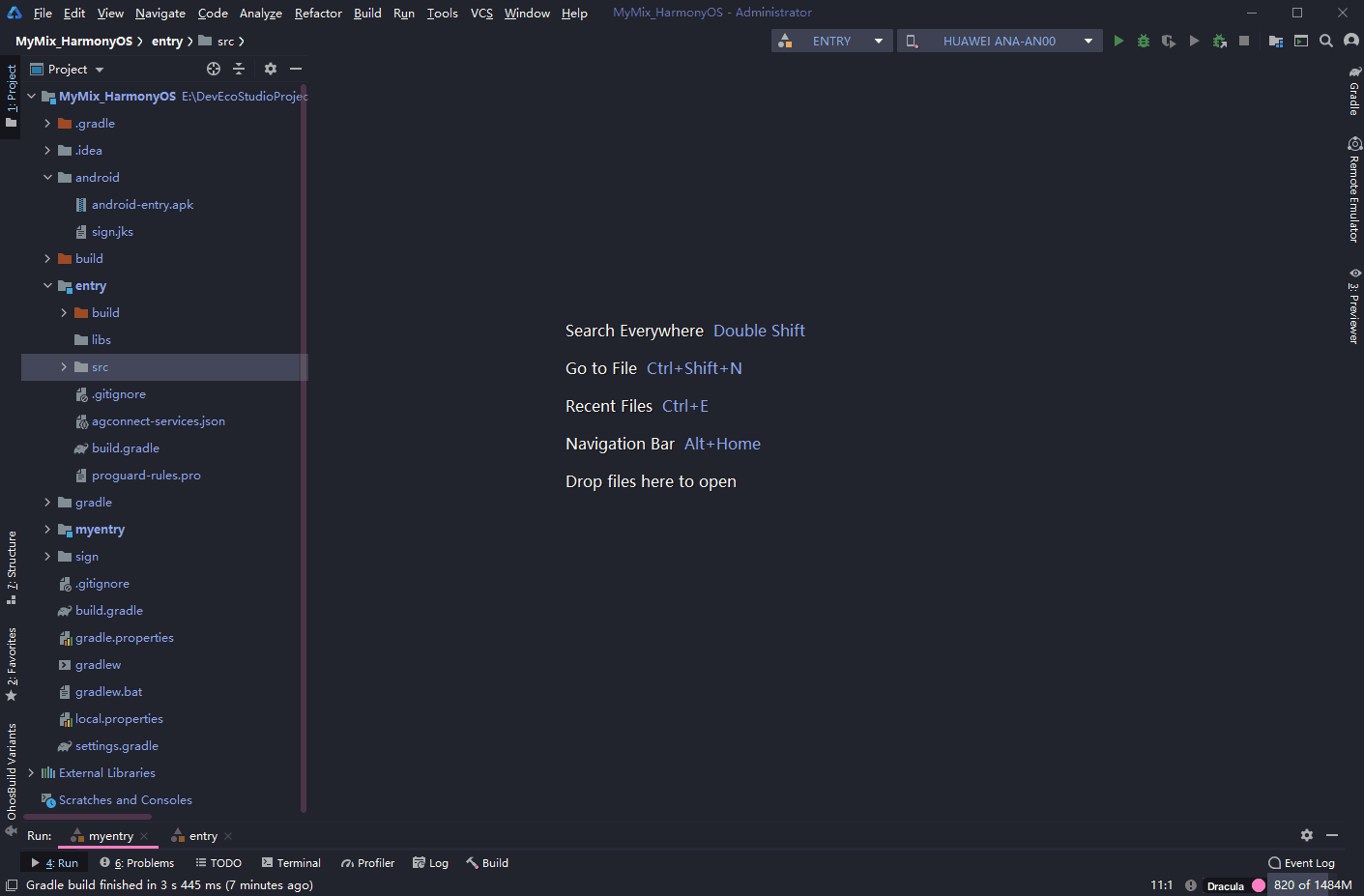Toggle OhosBuild Variants tool window
This screenshot has height=896, width=1364.
11,778
